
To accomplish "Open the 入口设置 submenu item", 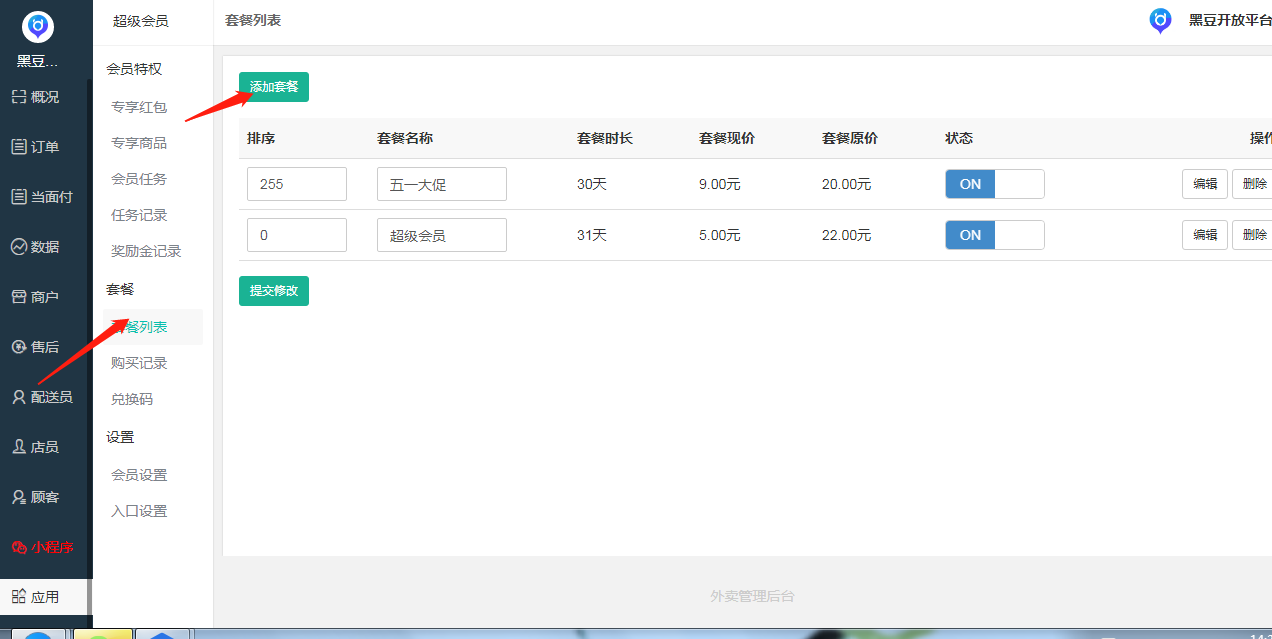I will click(139, 511).
